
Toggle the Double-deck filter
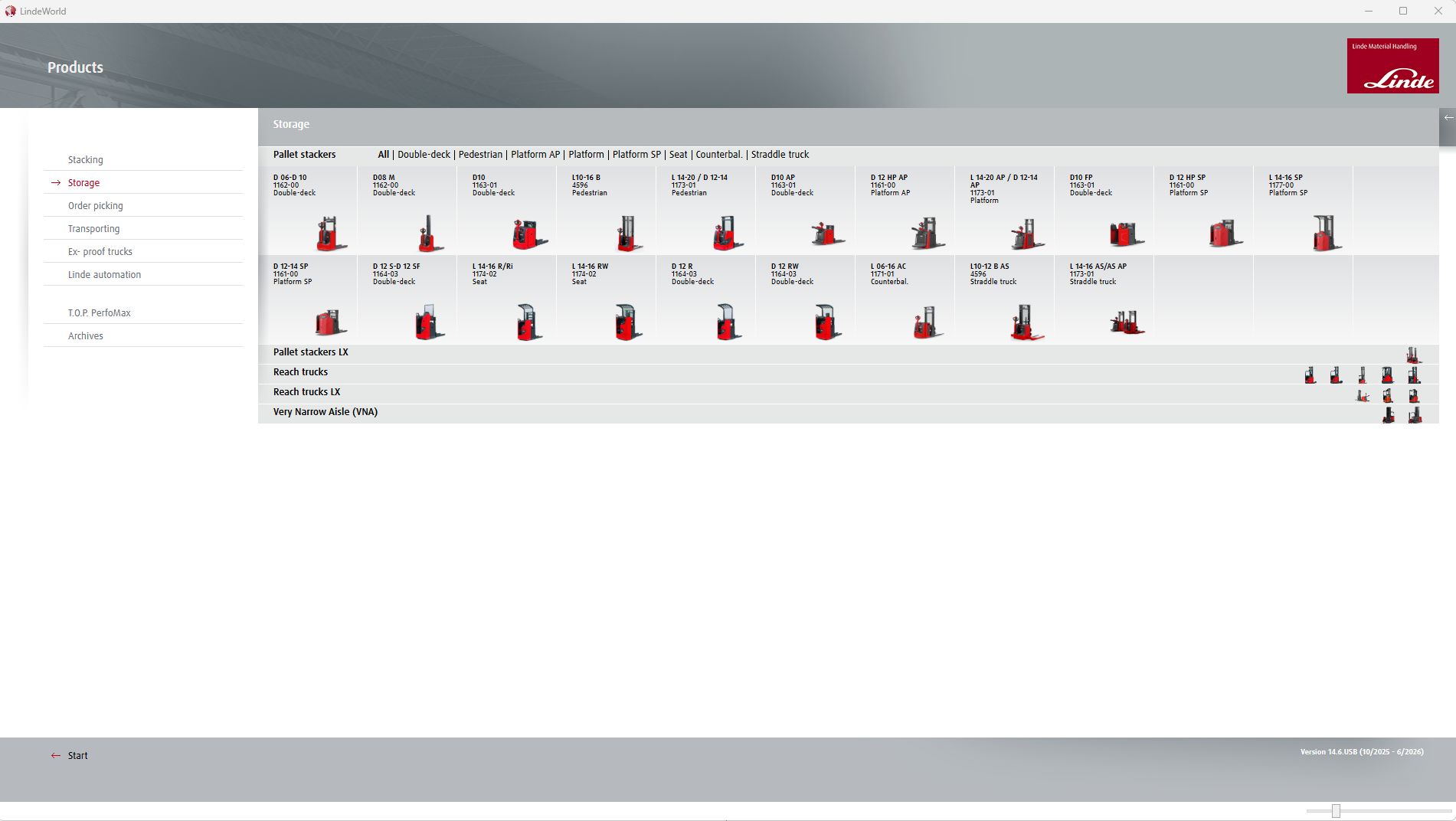coord(423,154)
